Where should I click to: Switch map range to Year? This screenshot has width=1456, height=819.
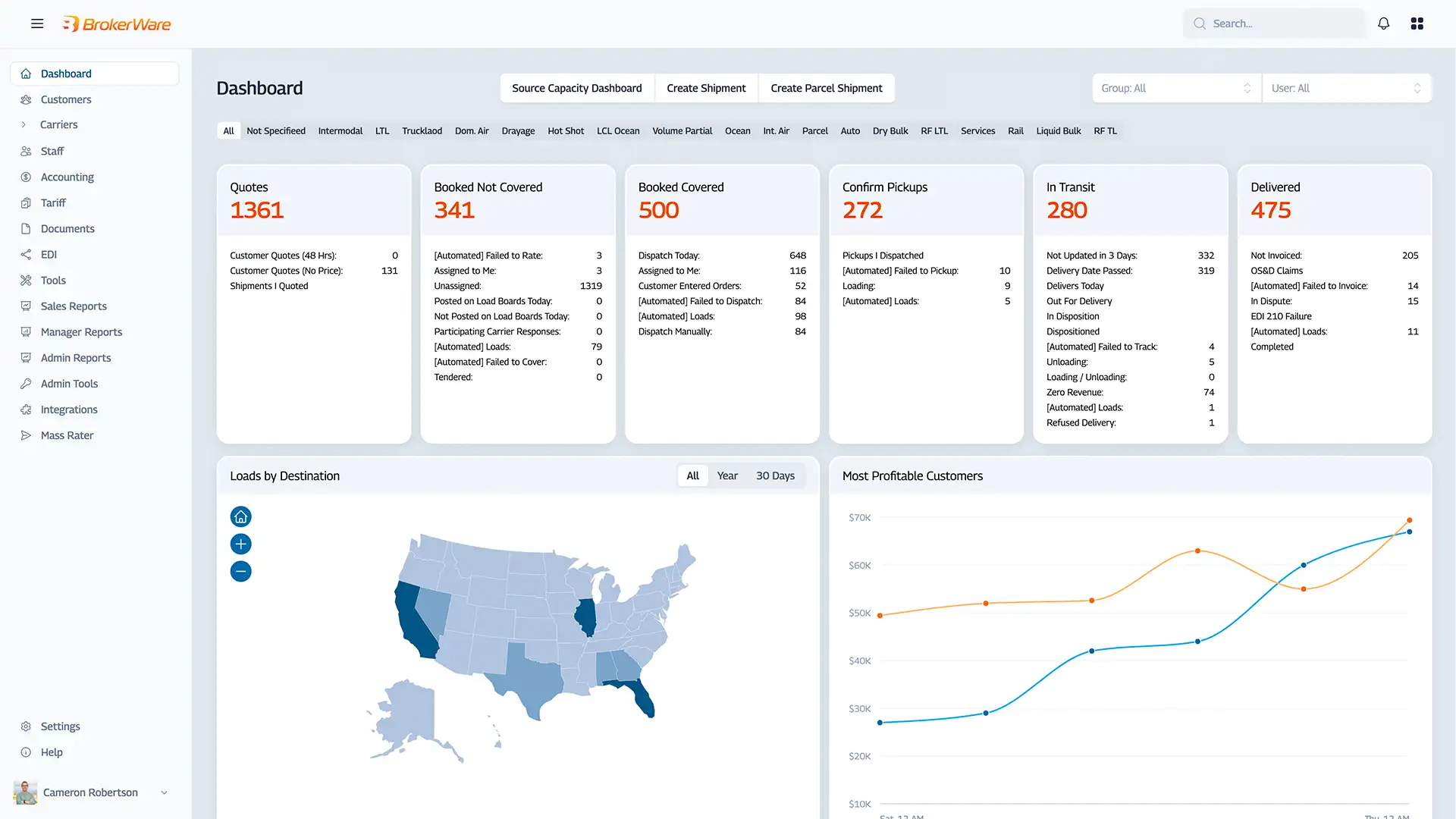726,476
